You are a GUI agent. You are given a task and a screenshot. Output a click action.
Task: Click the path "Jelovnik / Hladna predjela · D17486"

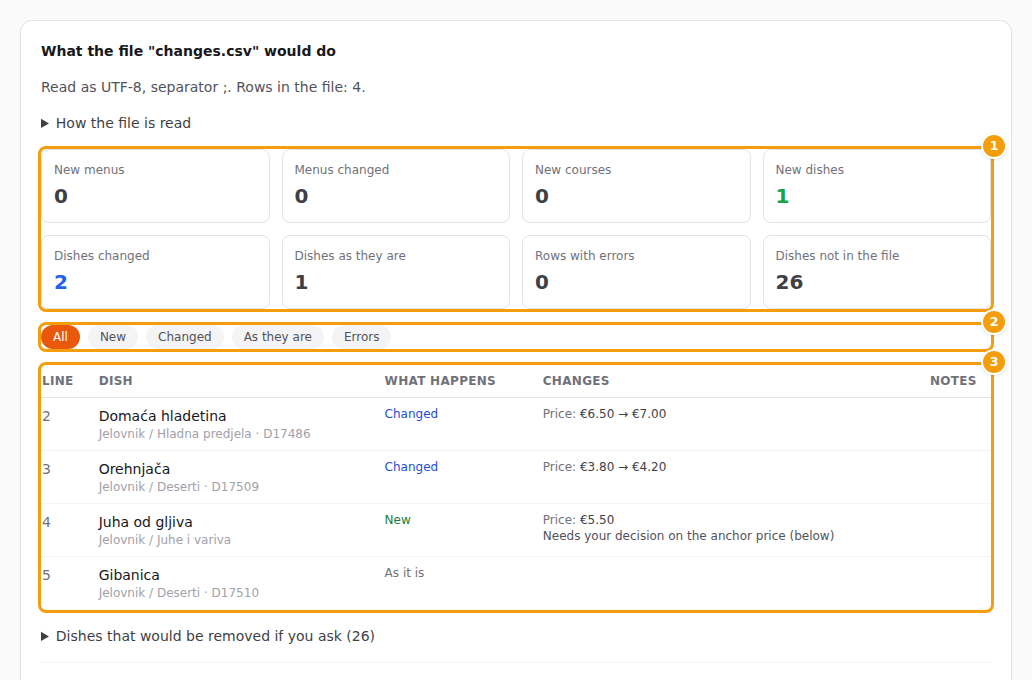(x=205, y=434)
